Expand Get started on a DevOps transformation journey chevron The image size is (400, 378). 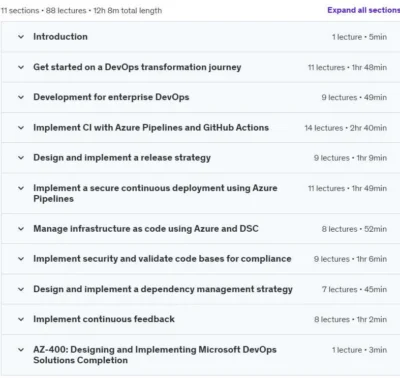pyautogui.click(x=21, y=67)
